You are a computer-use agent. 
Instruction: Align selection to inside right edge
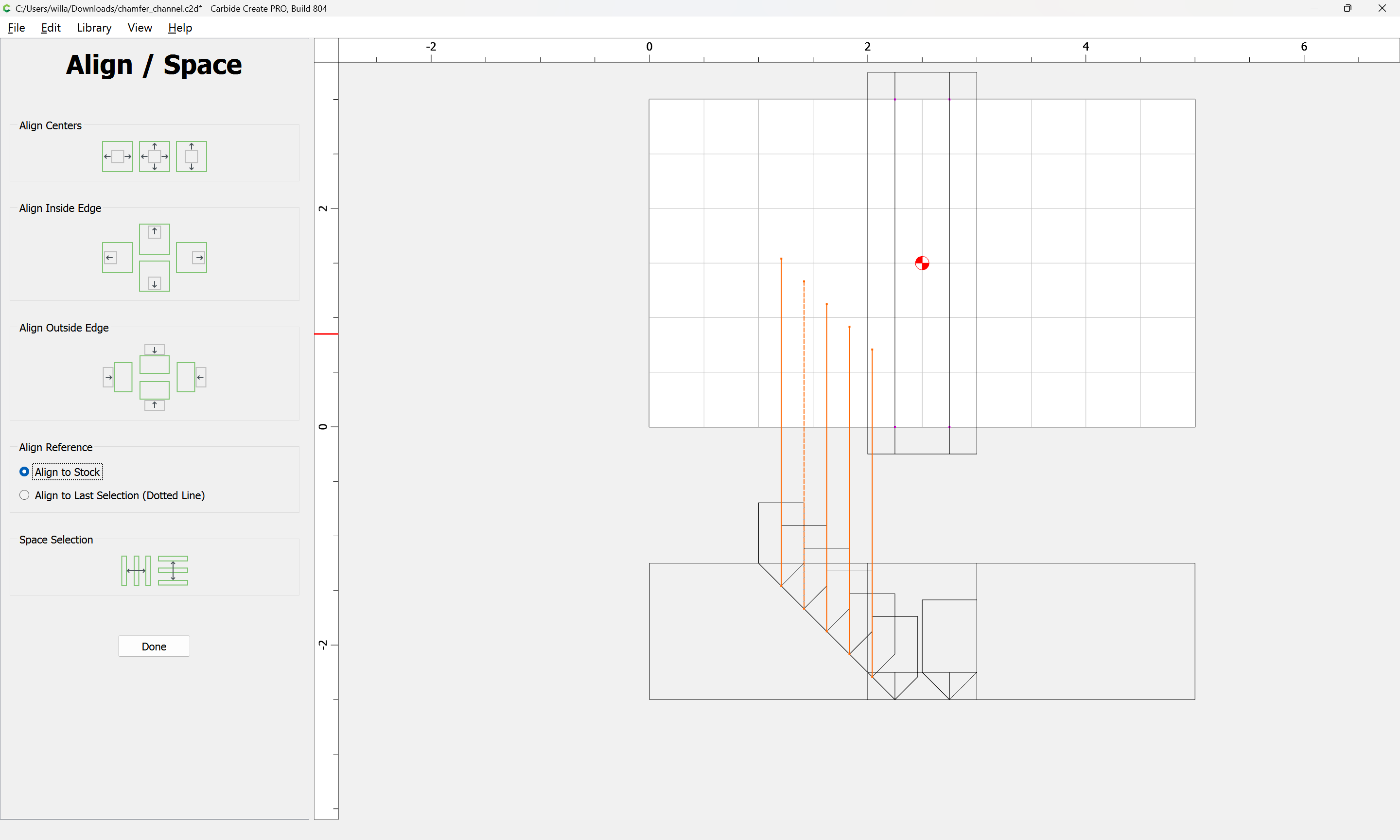pyautogui.click(x=191, y=258)
